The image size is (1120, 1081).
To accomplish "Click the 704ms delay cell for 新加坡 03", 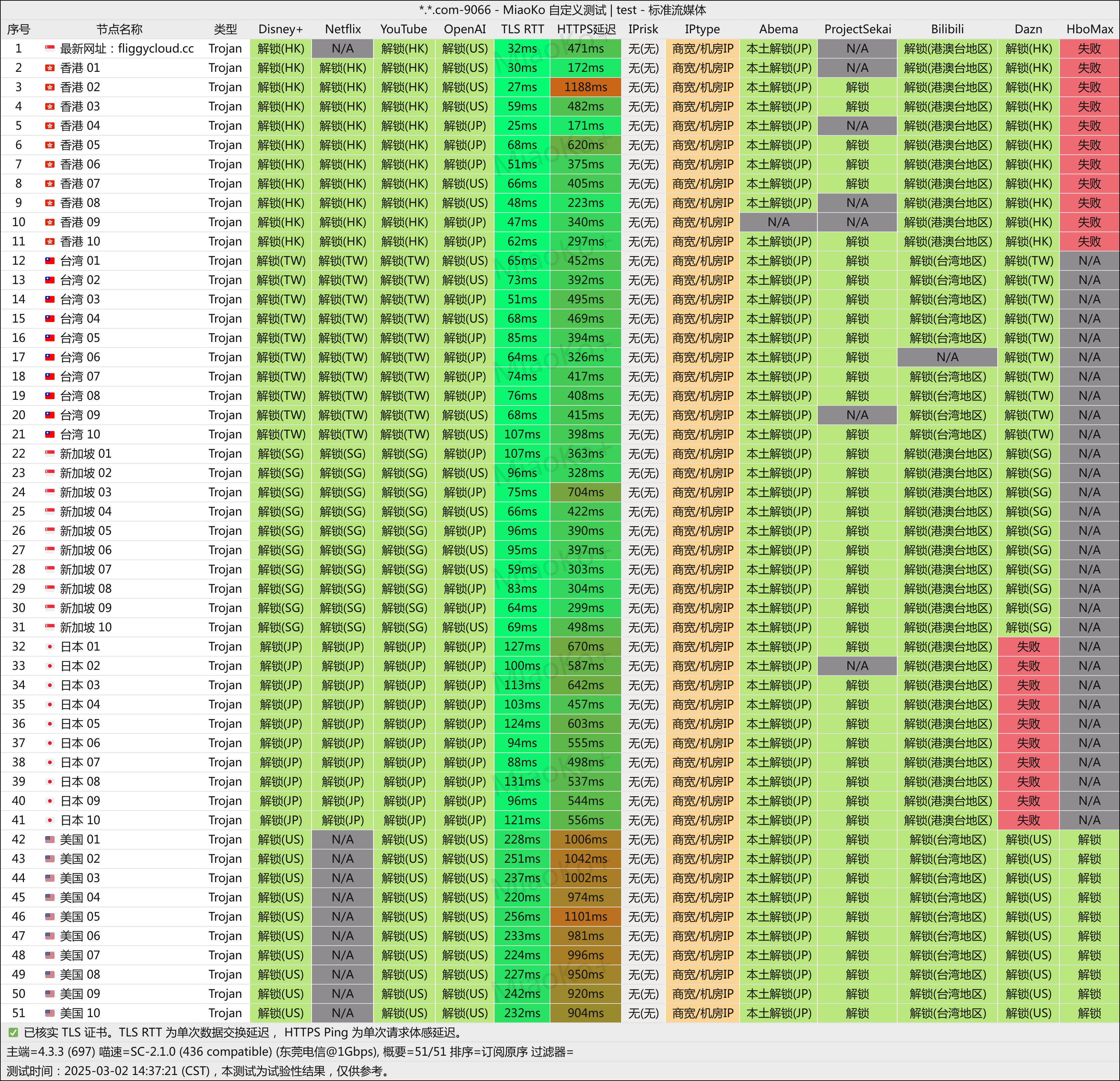I will tap(586, 492).
